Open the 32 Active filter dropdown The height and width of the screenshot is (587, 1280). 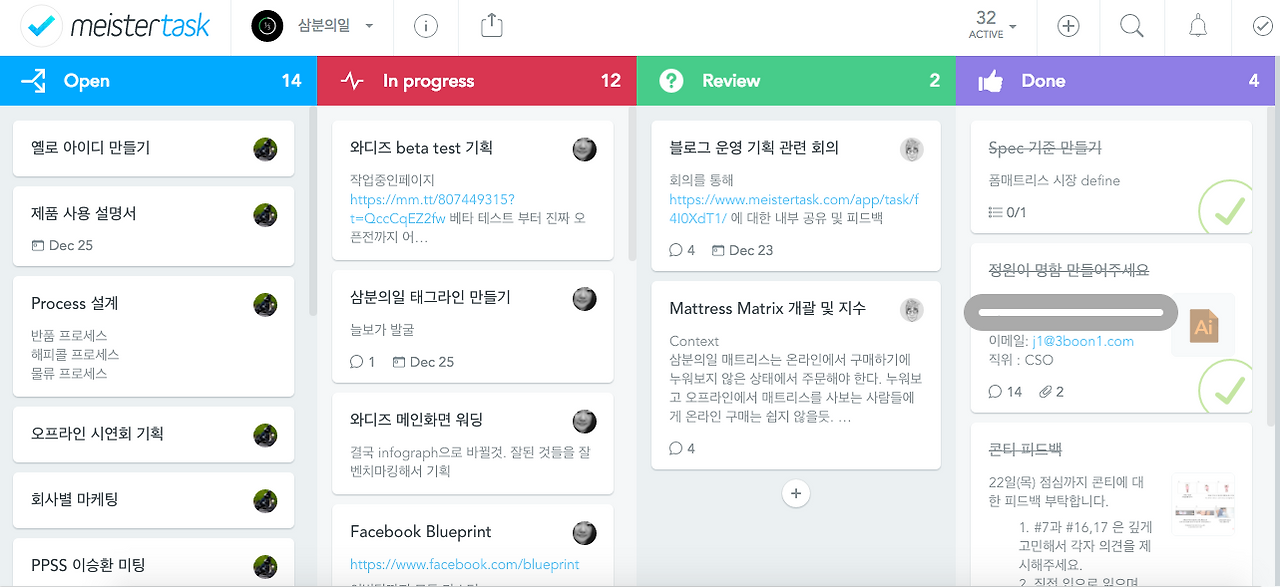pos(993,24)
